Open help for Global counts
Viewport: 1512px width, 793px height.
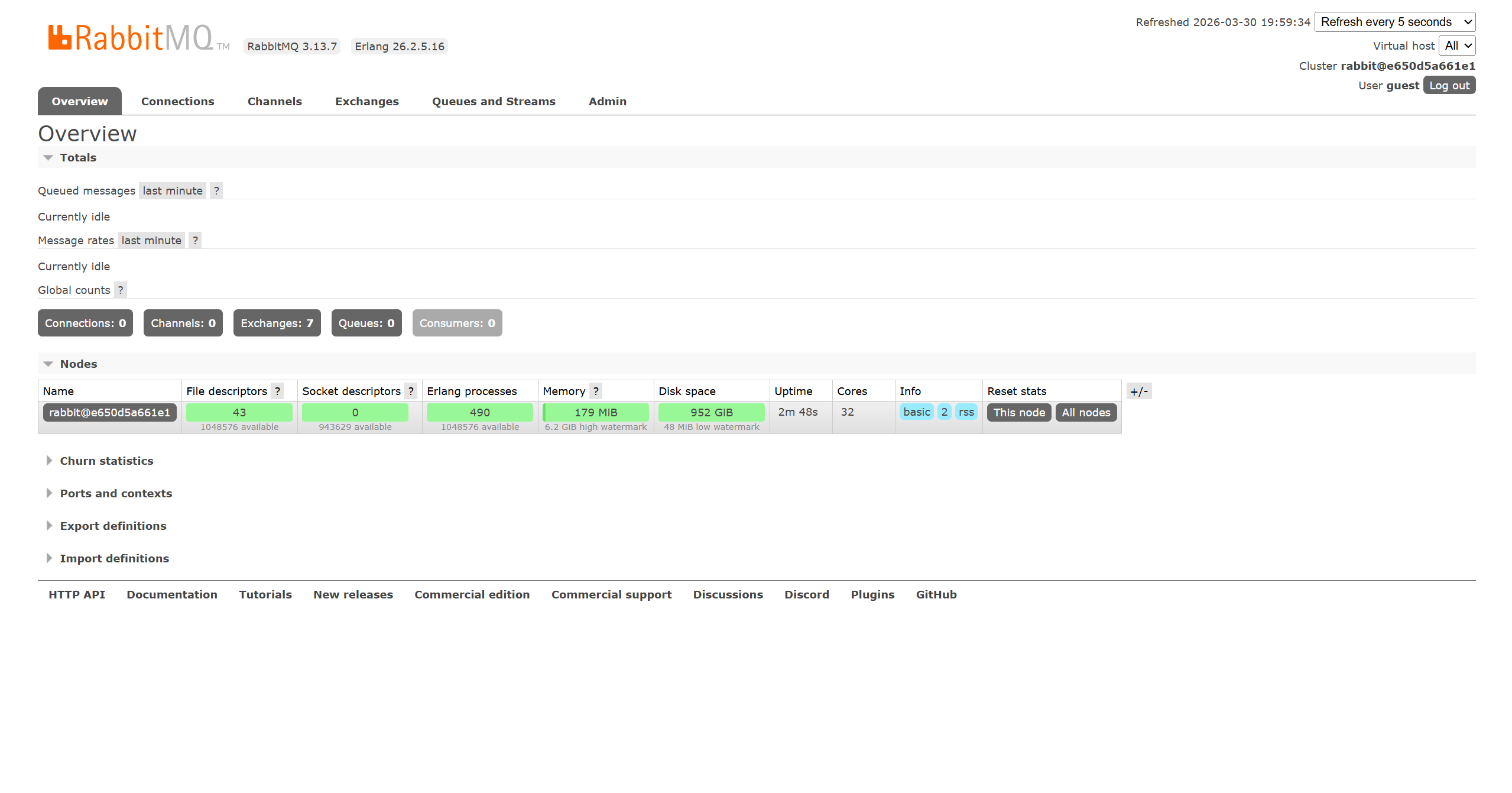[121, 290]
